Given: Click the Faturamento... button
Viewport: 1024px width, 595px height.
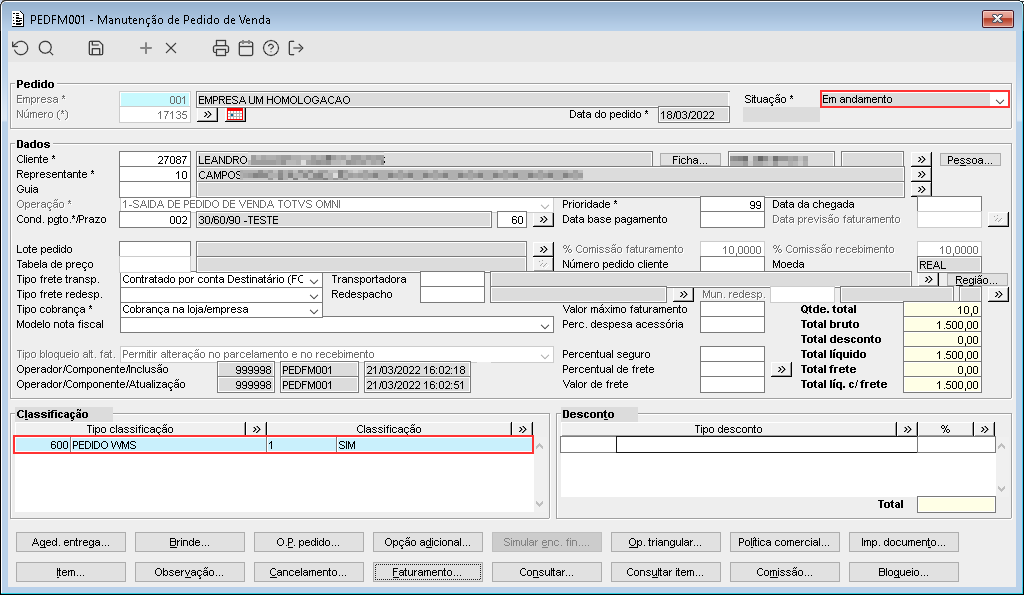Looking at the screenshot, I should (x=428, y=572).
